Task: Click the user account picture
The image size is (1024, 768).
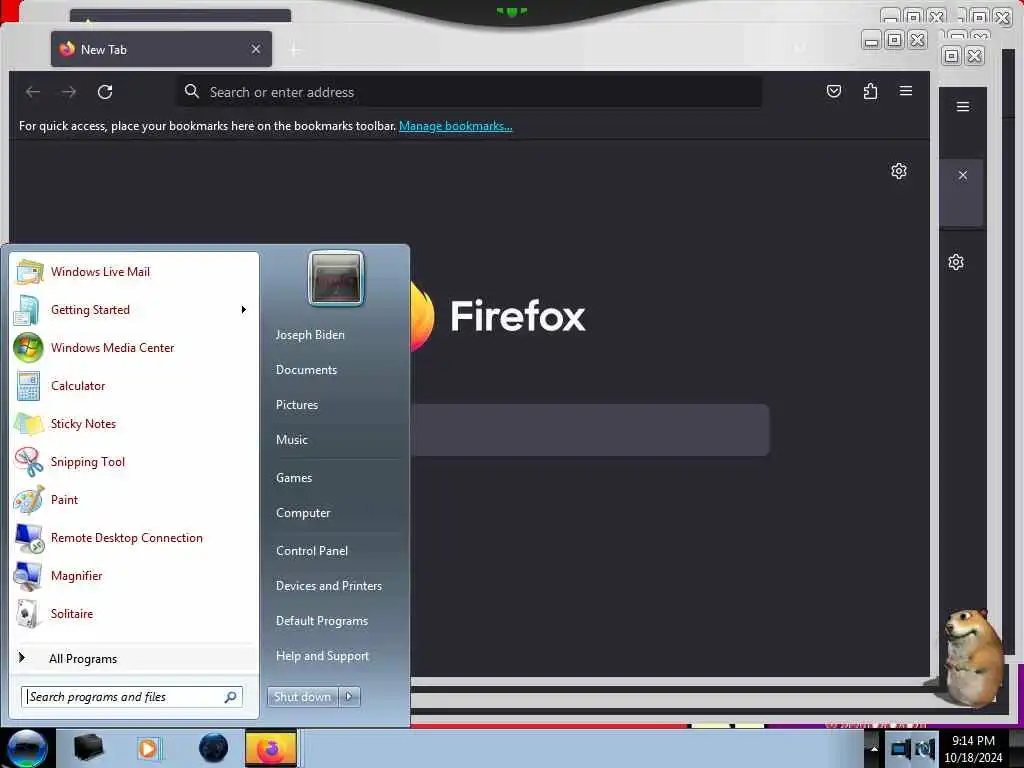Action: tap(336, 278)
